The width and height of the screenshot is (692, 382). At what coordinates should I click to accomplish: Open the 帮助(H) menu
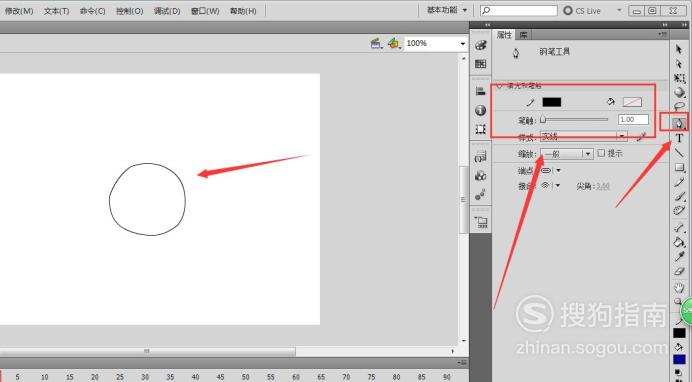243,11
